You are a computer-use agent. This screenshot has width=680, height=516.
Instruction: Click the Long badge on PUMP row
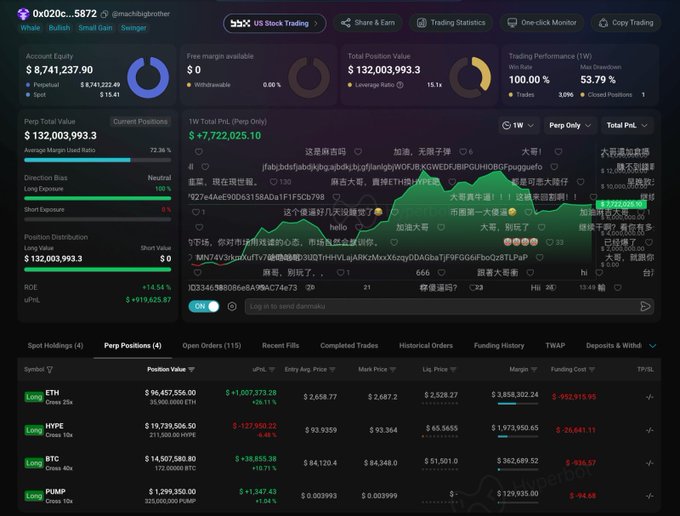point(34,496)
